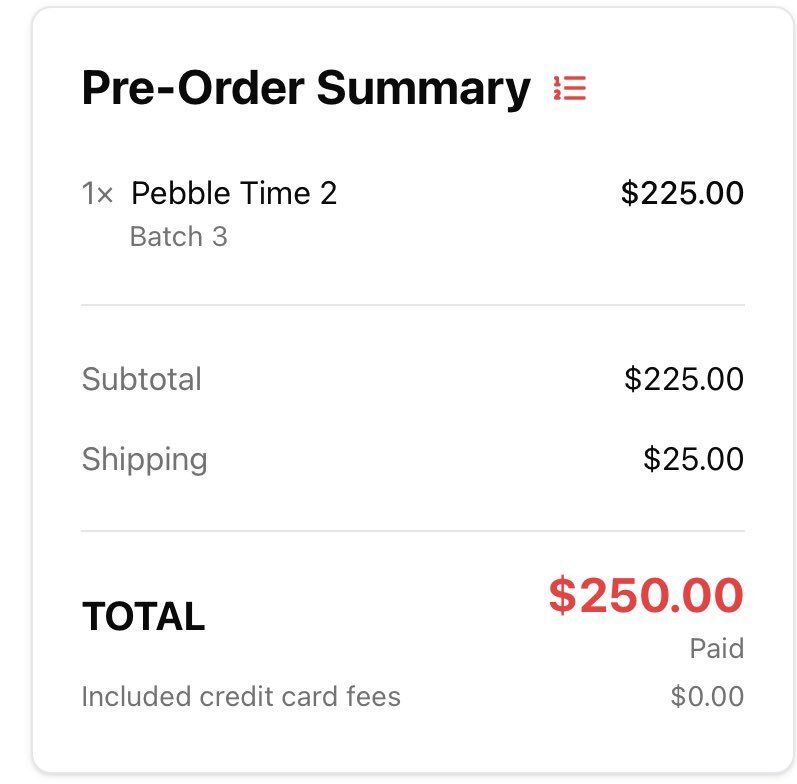Click the Pre-Order Summary heading
This screenshot has height=784, width=797.
tap(305, 89)
